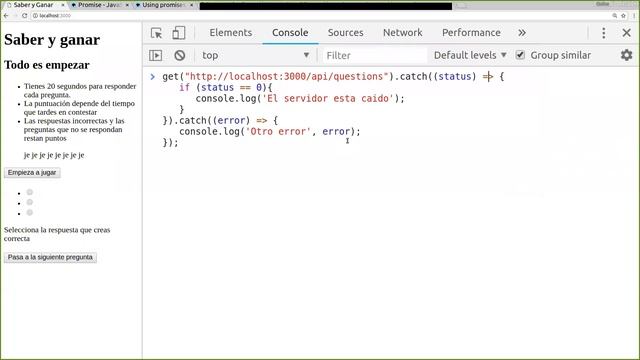Viewport: 640px width, 360px height.
Task: Select the second answer radio button
Action: [30, 202]
